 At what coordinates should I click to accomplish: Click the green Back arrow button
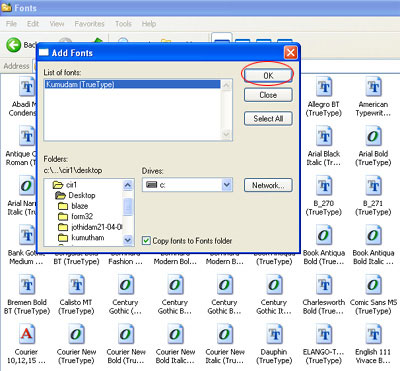pyautogui.click(x=14, y=45)
